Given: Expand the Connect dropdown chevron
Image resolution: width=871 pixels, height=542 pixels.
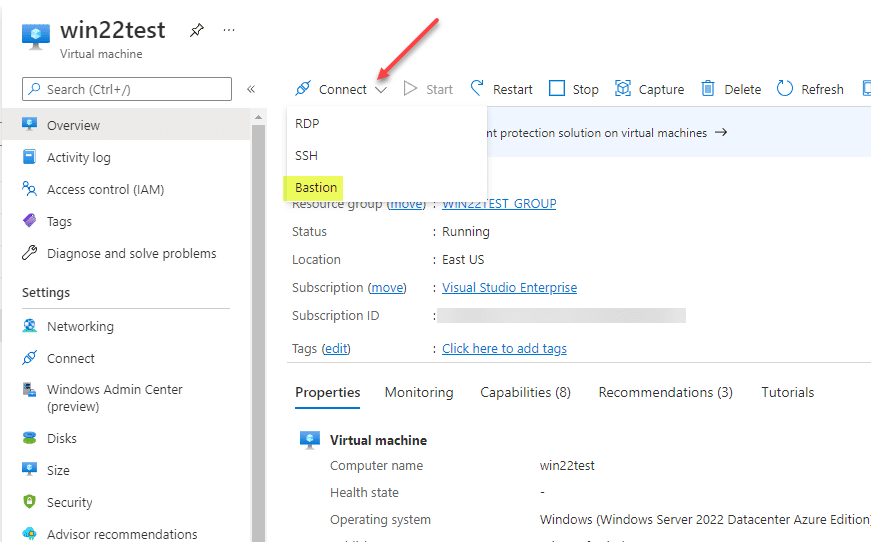Looking at the screenshot, I should 381,90.
